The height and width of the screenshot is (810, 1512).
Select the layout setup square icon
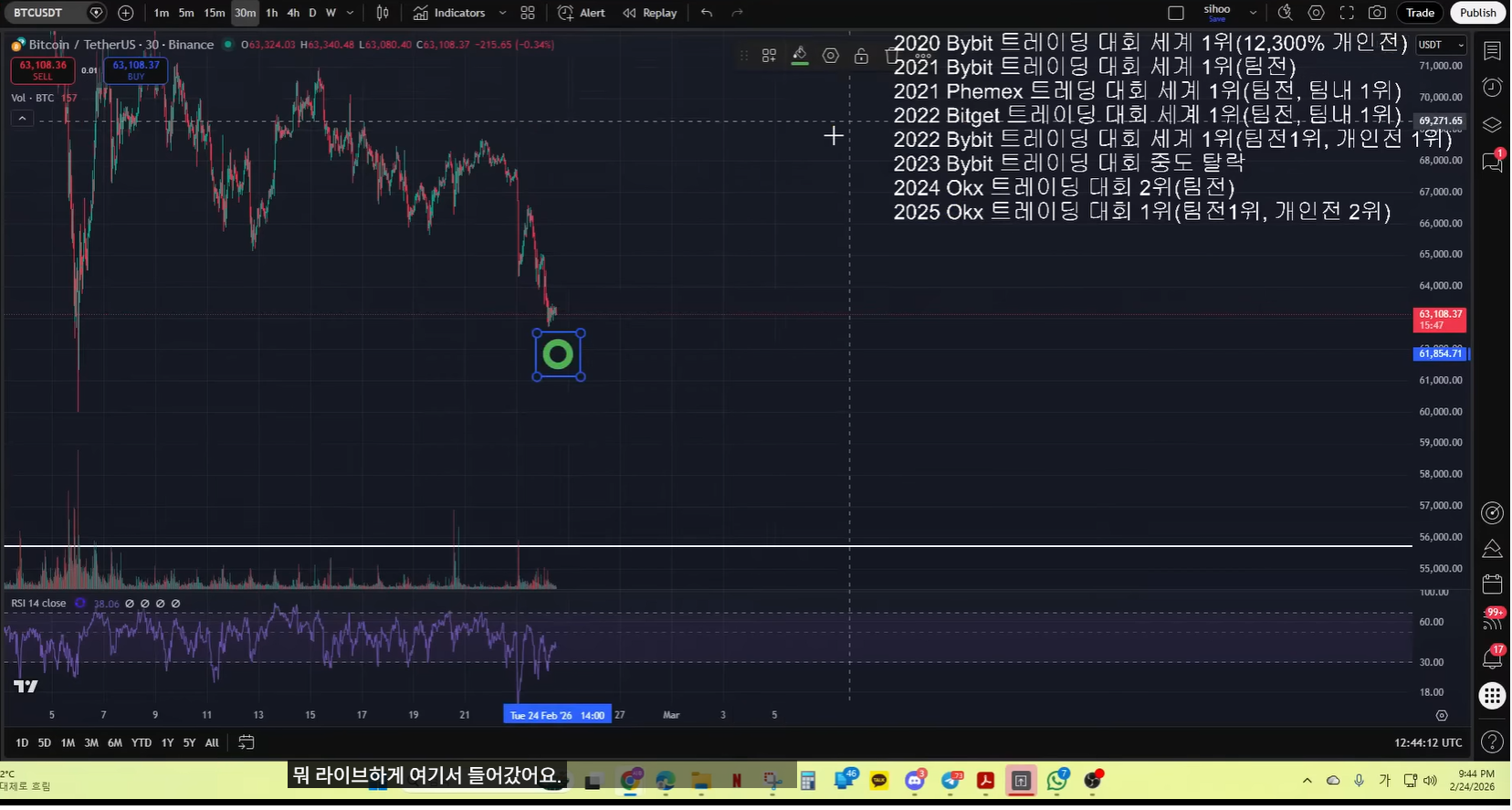[1176, 13]
